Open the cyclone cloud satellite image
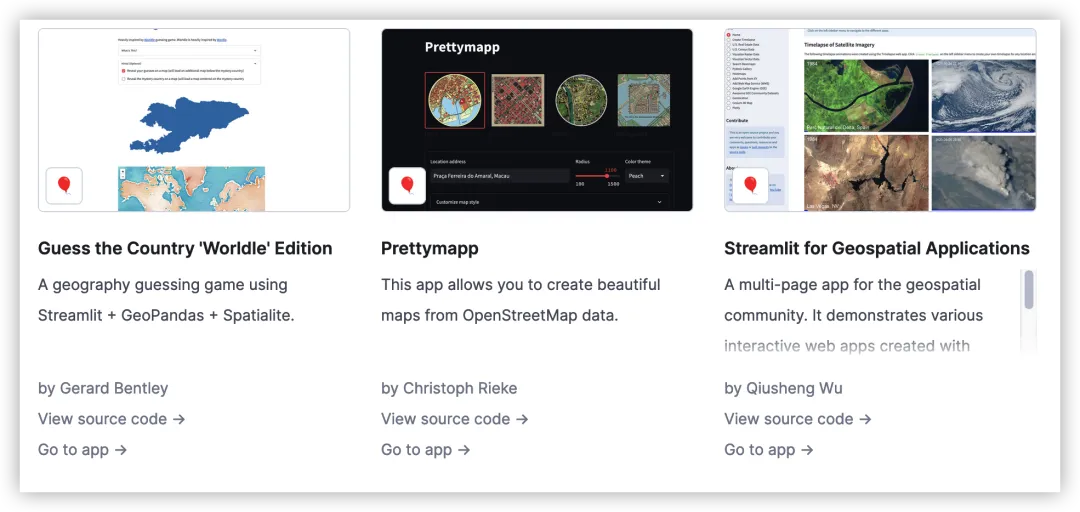1080x512 pixels. tap(984, 96)
